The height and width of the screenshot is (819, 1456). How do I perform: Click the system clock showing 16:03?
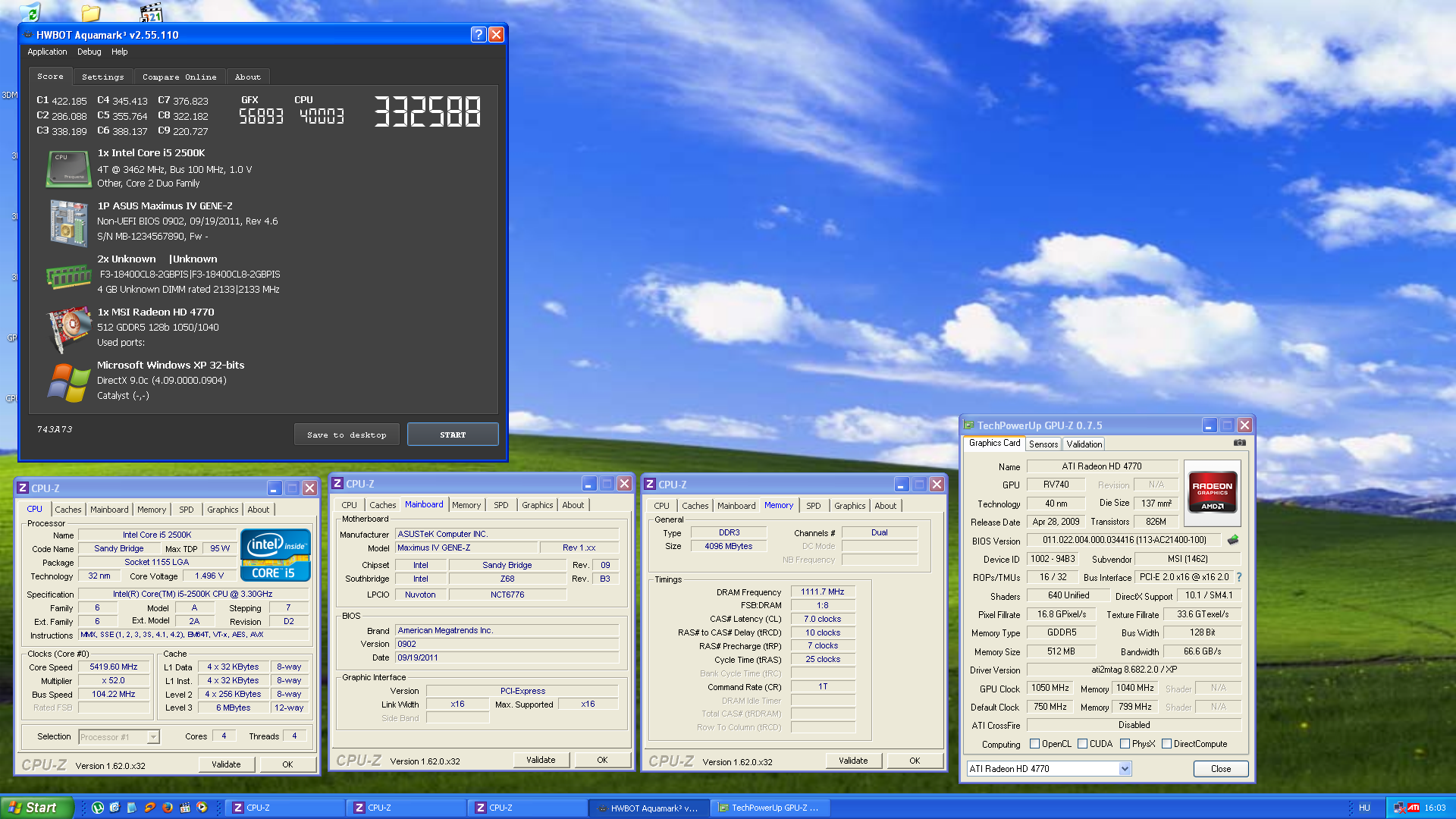click(1435, 808)
